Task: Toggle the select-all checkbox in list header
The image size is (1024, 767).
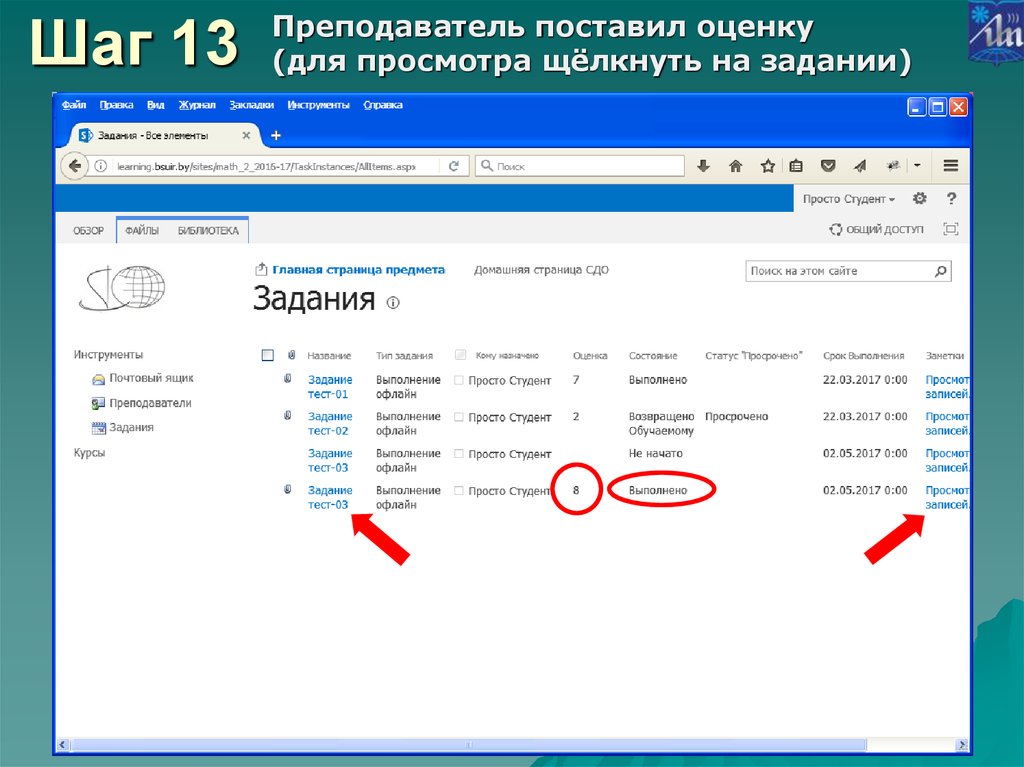Action: [x=266, y=354]
